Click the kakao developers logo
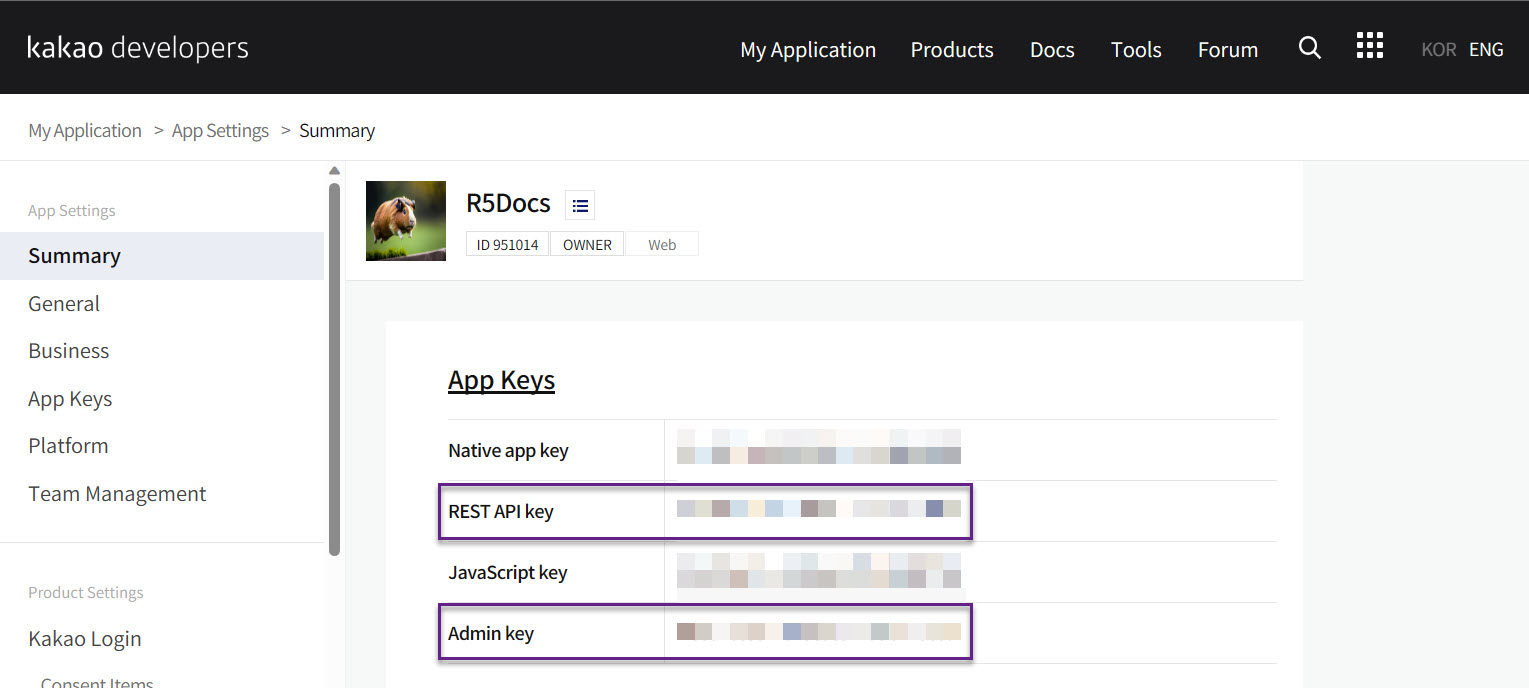The height and width of the screenshot is (688, 1529). 138,47
